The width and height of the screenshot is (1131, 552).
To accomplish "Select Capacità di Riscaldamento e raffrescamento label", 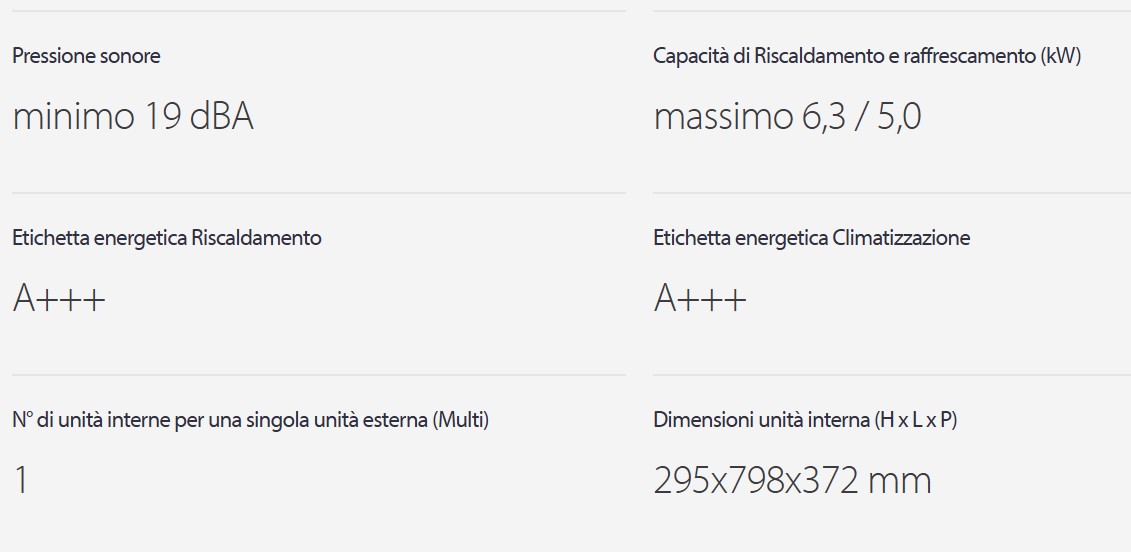I will (x=867, y=56).
